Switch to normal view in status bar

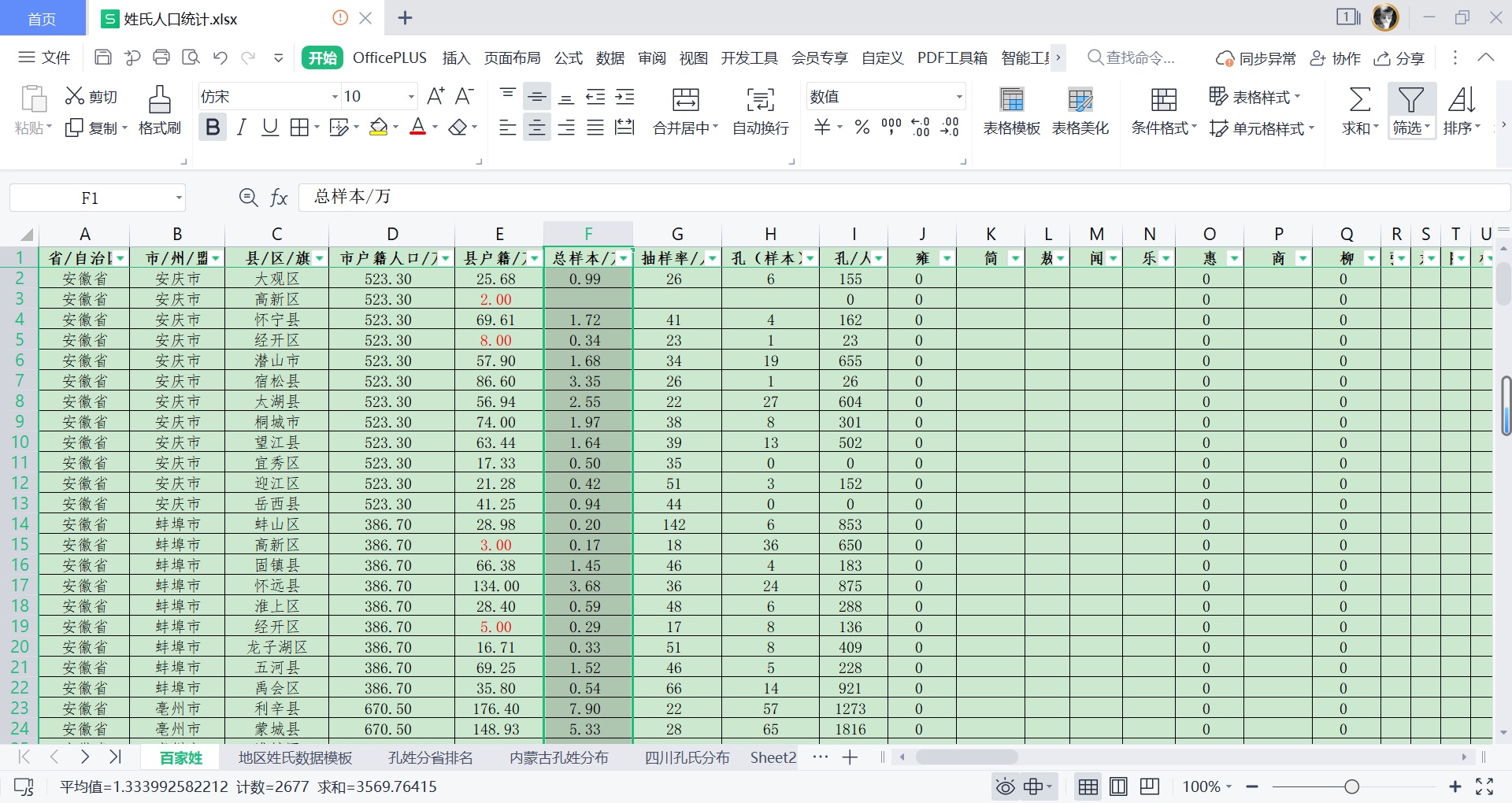1088,786
